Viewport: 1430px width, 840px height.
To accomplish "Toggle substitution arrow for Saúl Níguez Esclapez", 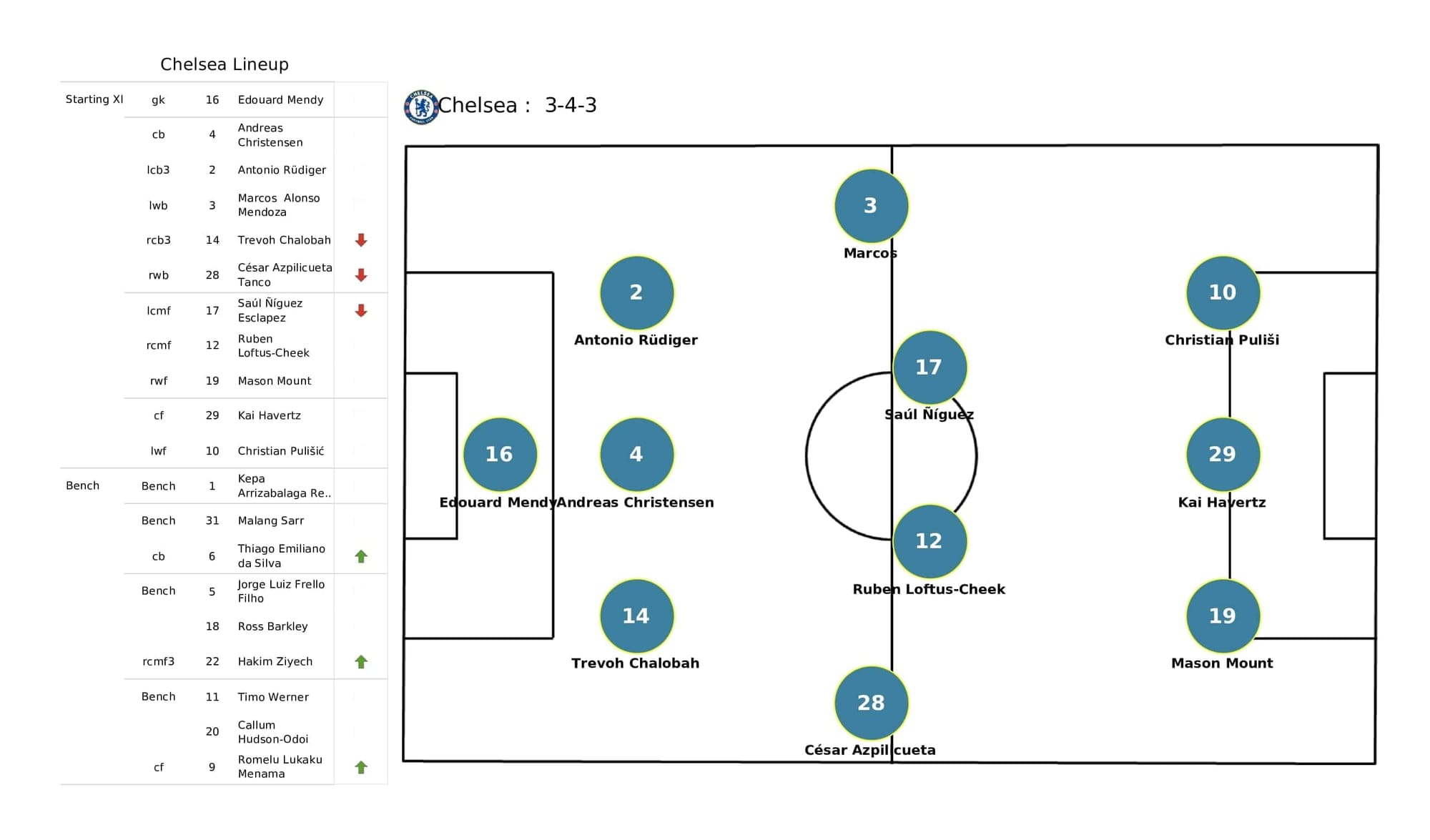I will coord(361,309).
